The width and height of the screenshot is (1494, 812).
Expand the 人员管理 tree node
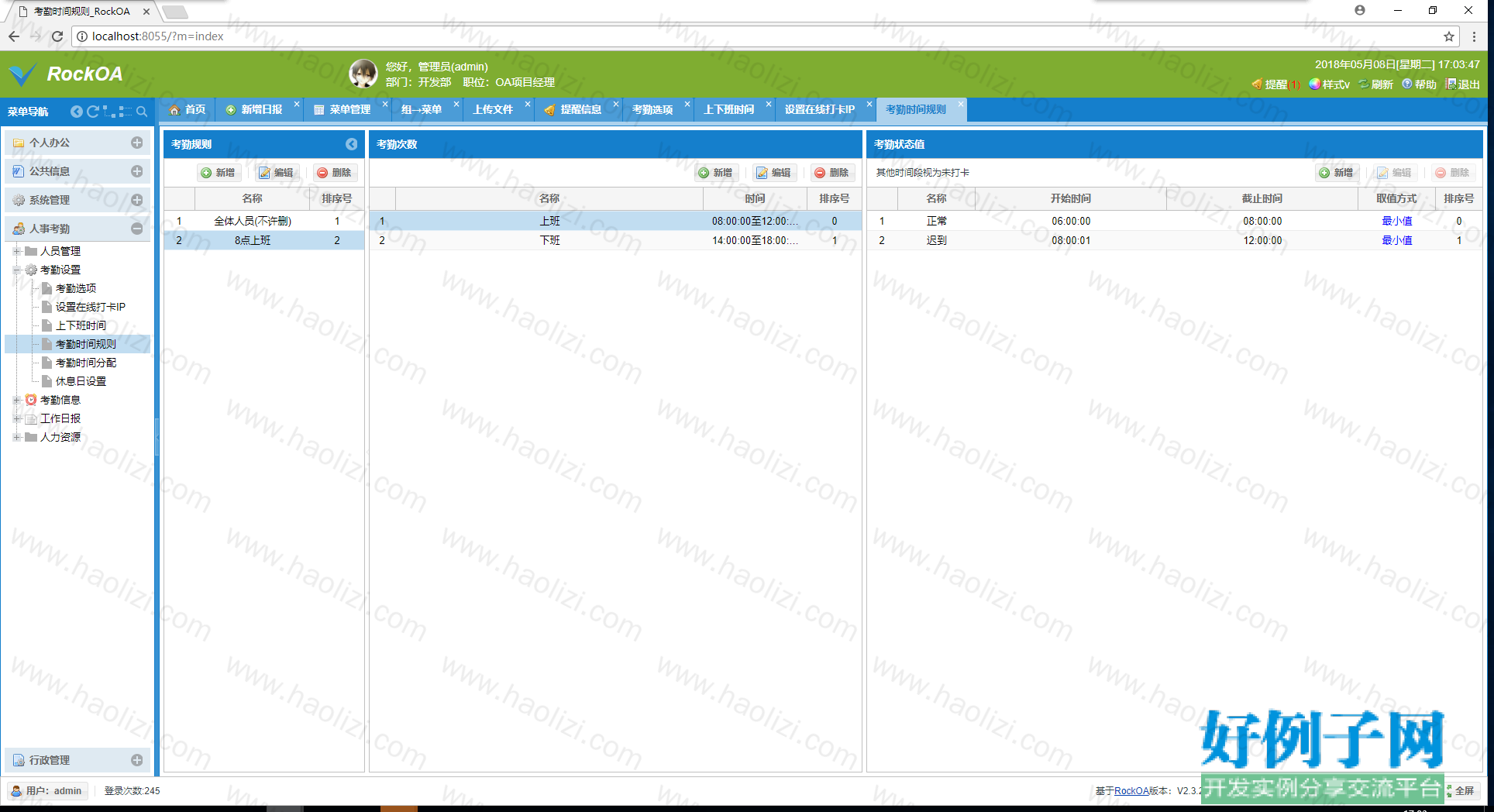pos(16,251)
